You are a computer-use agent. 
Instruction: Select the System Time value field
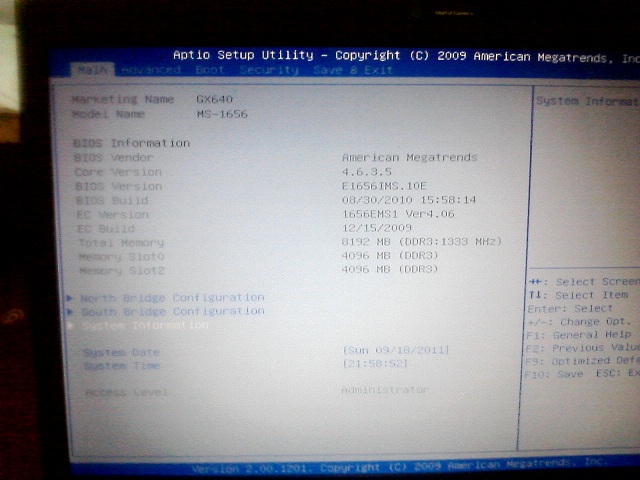coord(375,363)
